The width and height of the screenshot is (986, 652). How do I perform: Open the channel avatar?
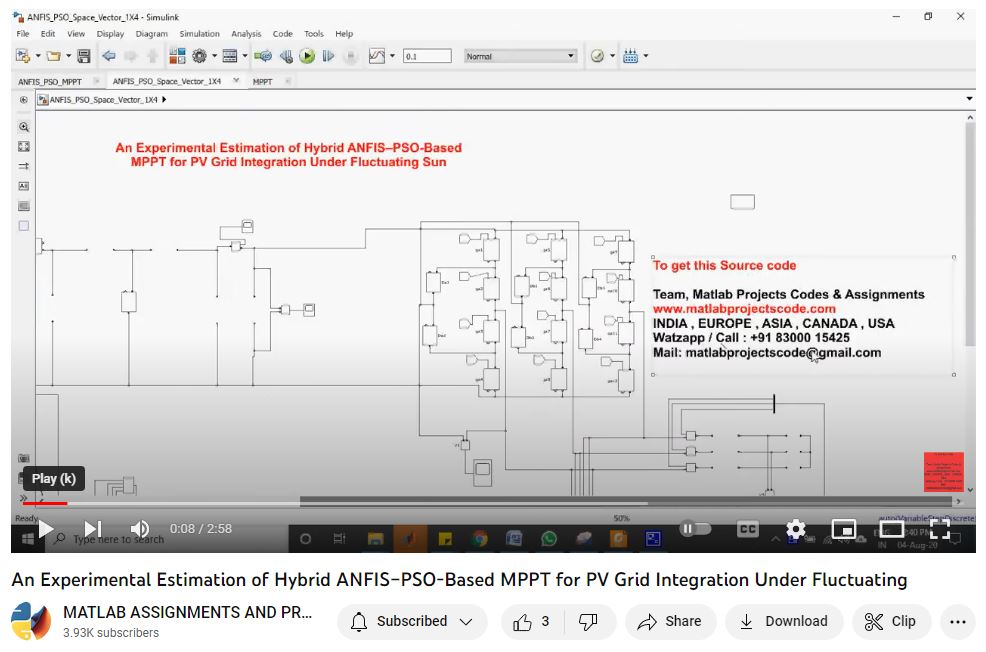tap(31, 622)
